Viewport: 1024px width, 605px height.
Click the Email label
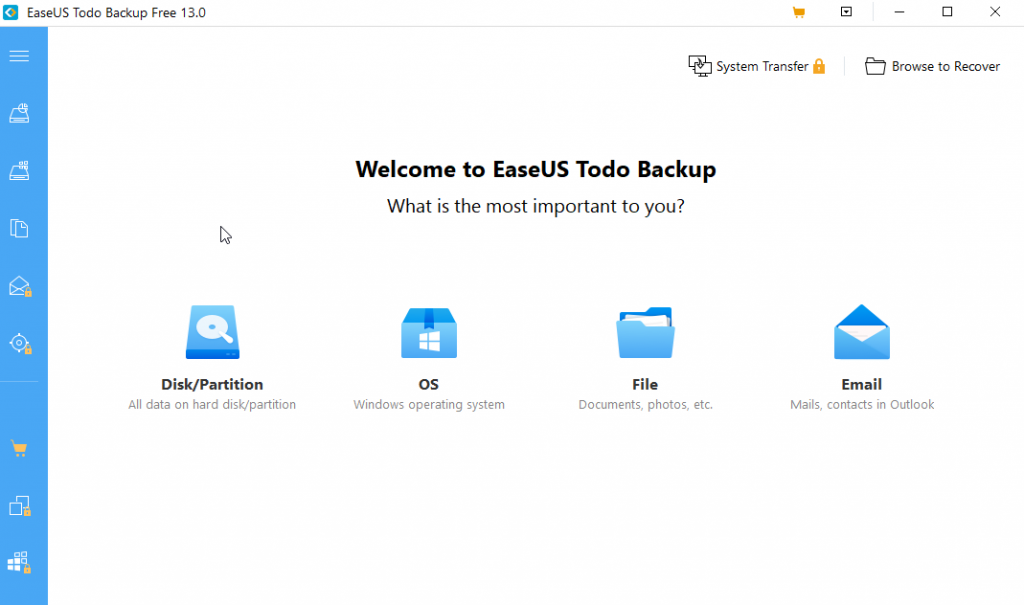(x=861, y=384)
